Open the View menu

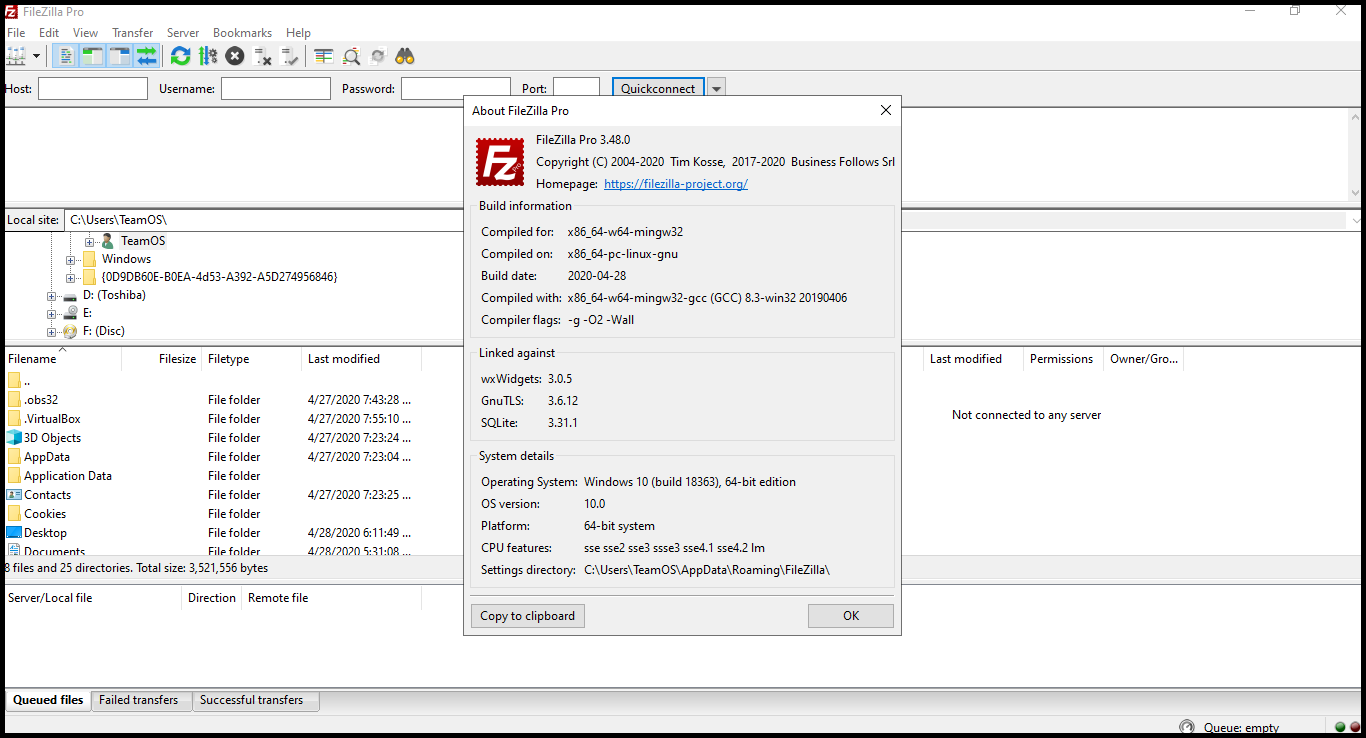pyautogui.click(x=86, y=33)
